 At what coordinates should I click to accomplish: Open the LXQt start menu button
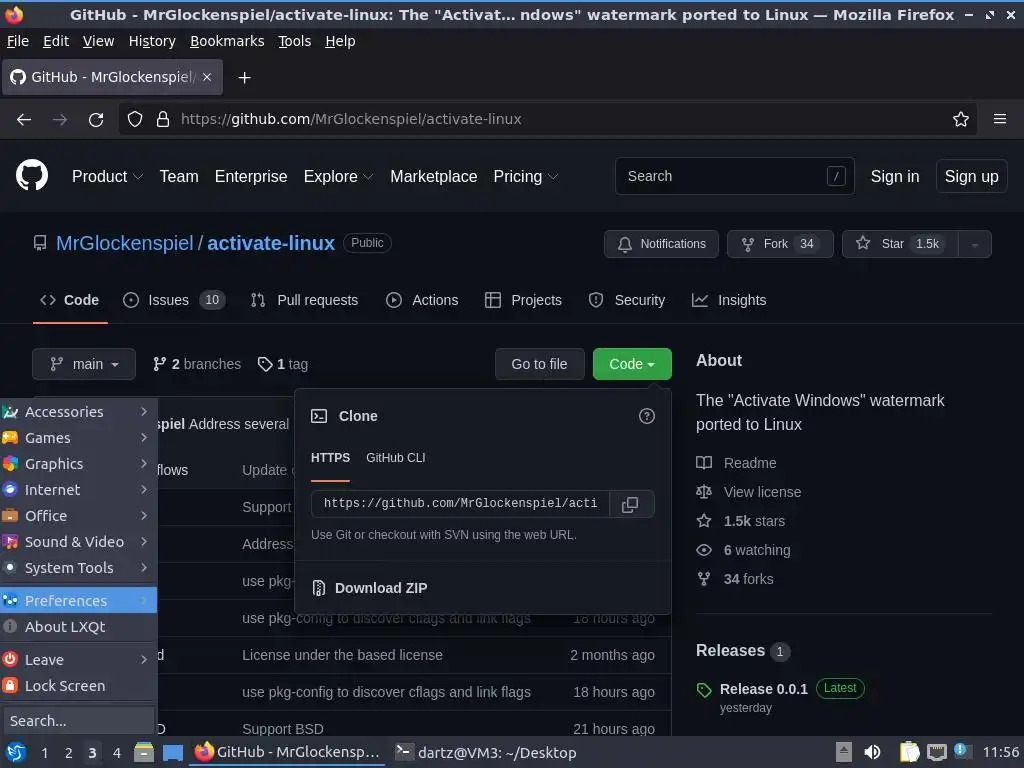[15, 752]
